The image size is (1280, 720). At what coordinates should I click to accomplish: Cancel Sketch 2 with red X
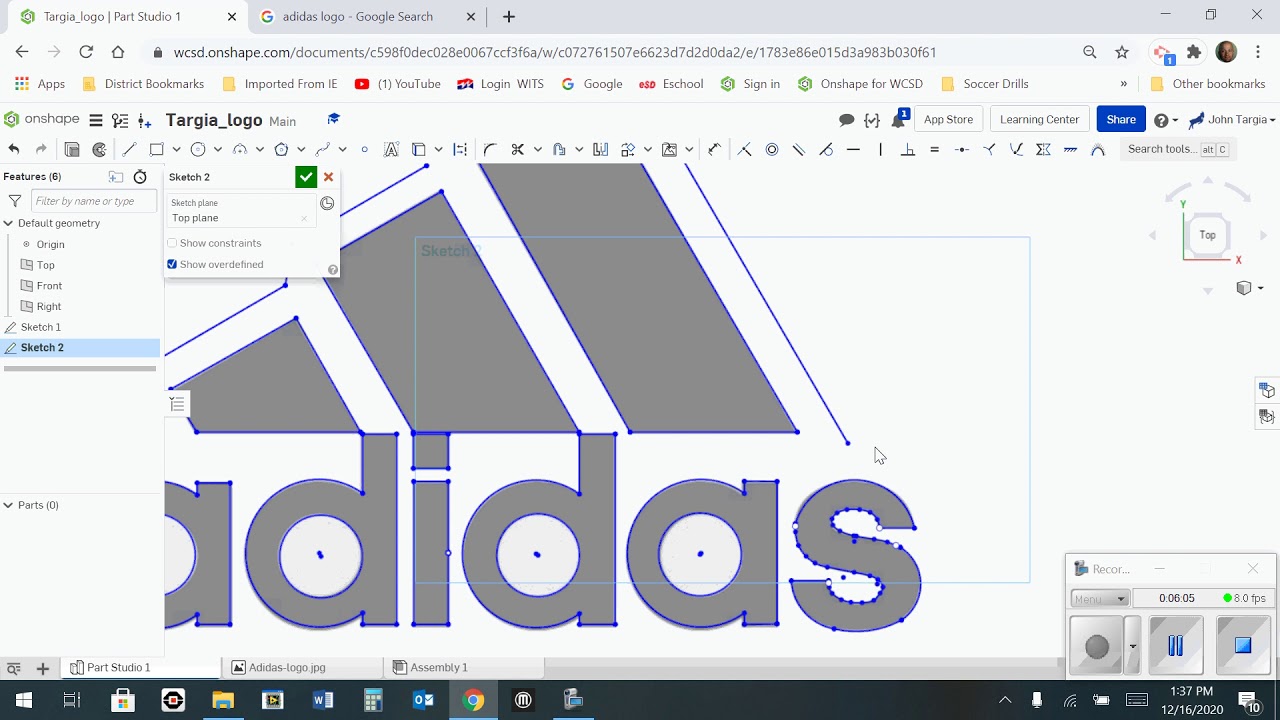(x=328, y=177)
